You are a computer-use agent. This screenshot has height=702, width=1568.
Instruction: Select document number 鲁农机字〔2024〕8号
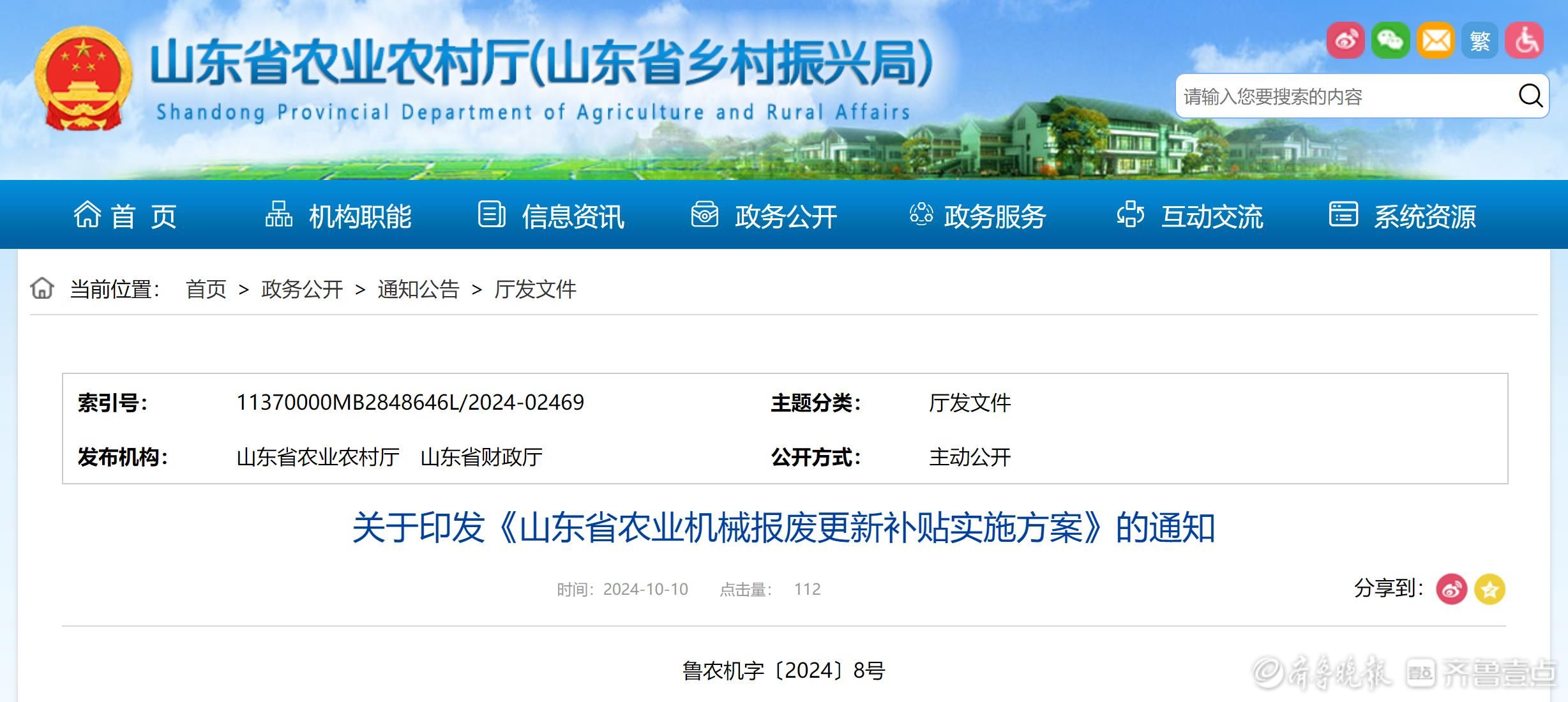click(x=783, y=671)
